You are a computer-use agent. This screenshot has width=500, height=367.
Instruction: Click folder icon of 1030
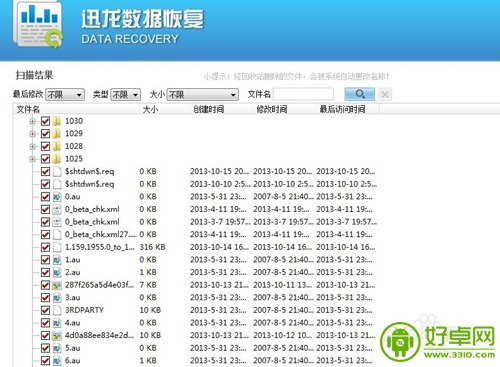(x=57, y=121)
